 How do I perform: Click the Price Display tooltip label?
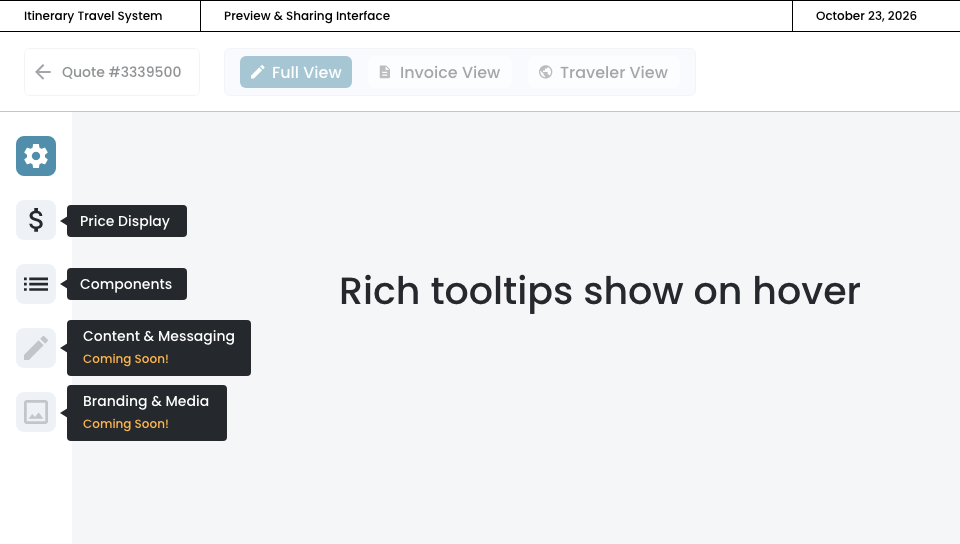coord(125,221)
